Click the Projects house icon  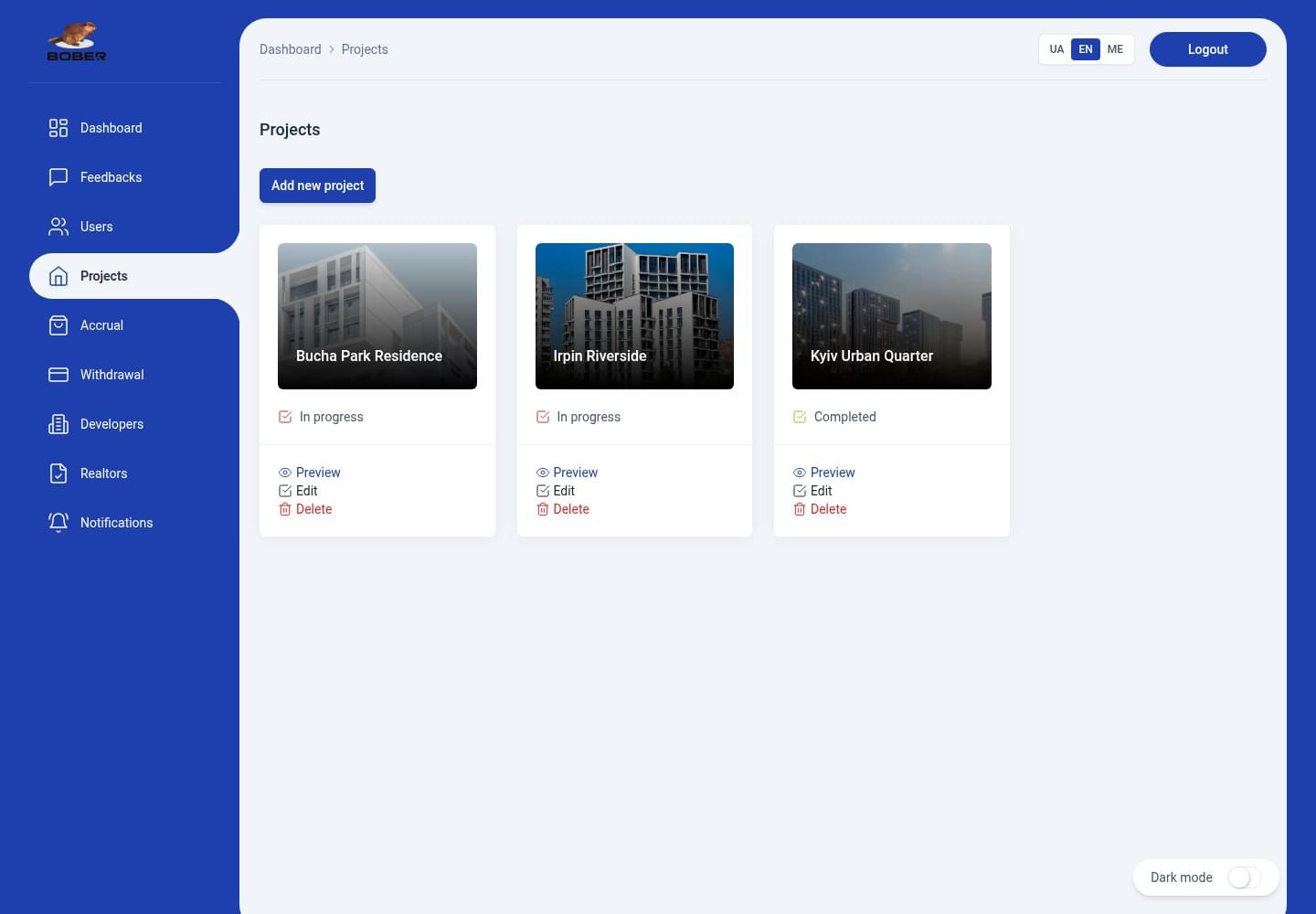[x=58, y=276]
